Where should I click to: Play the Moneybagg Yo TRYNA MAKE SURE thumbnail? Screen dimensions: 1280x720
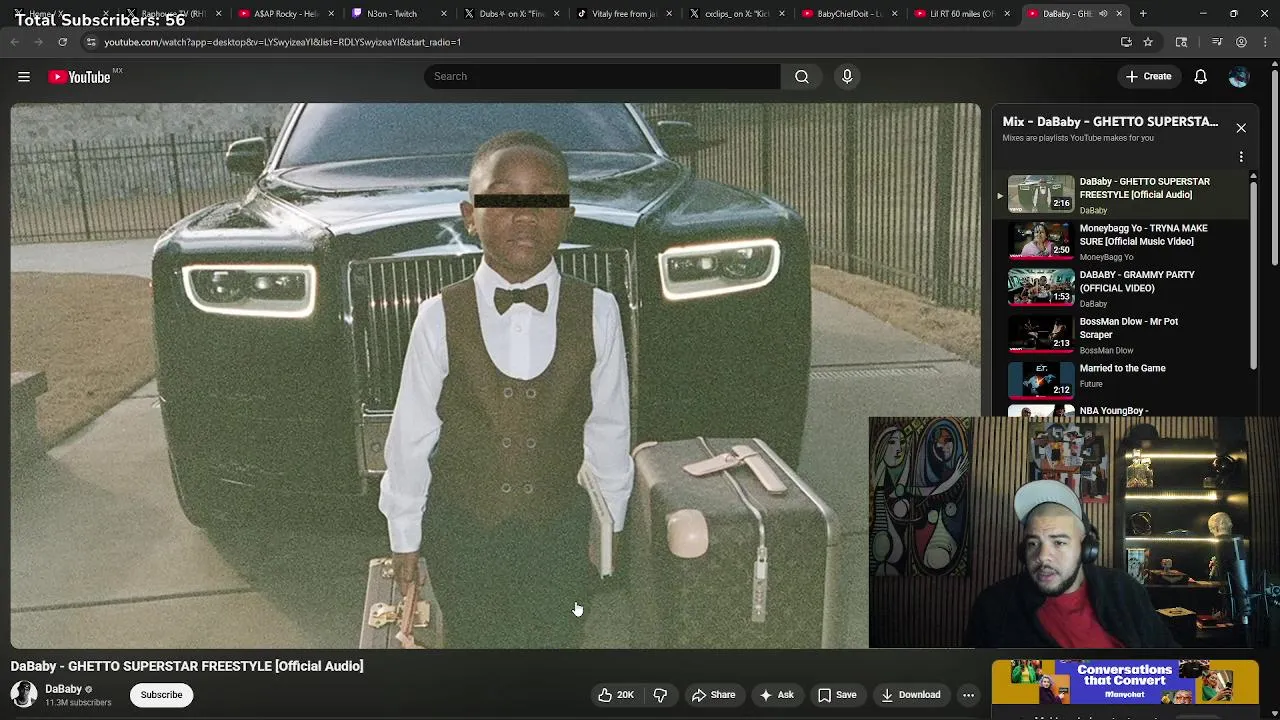(1040, 241)
